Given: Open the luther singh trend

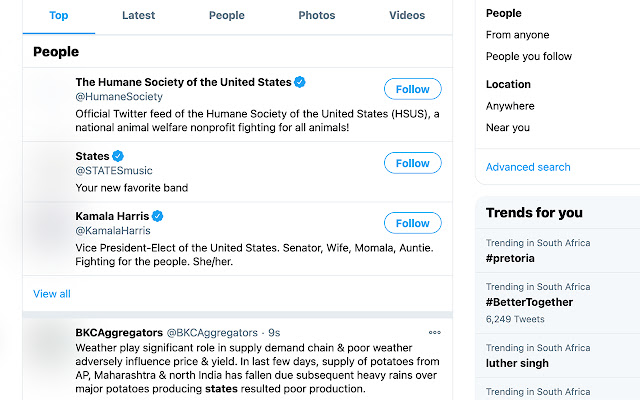Looking at the screenshot, I should pos(517,363).
